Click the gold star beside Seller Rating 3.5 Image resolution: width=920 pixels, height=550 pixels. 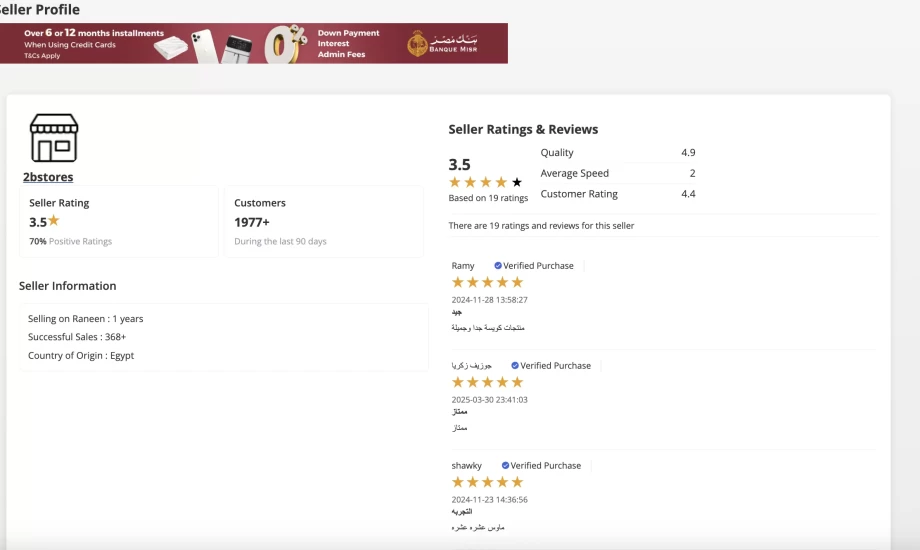54,220
